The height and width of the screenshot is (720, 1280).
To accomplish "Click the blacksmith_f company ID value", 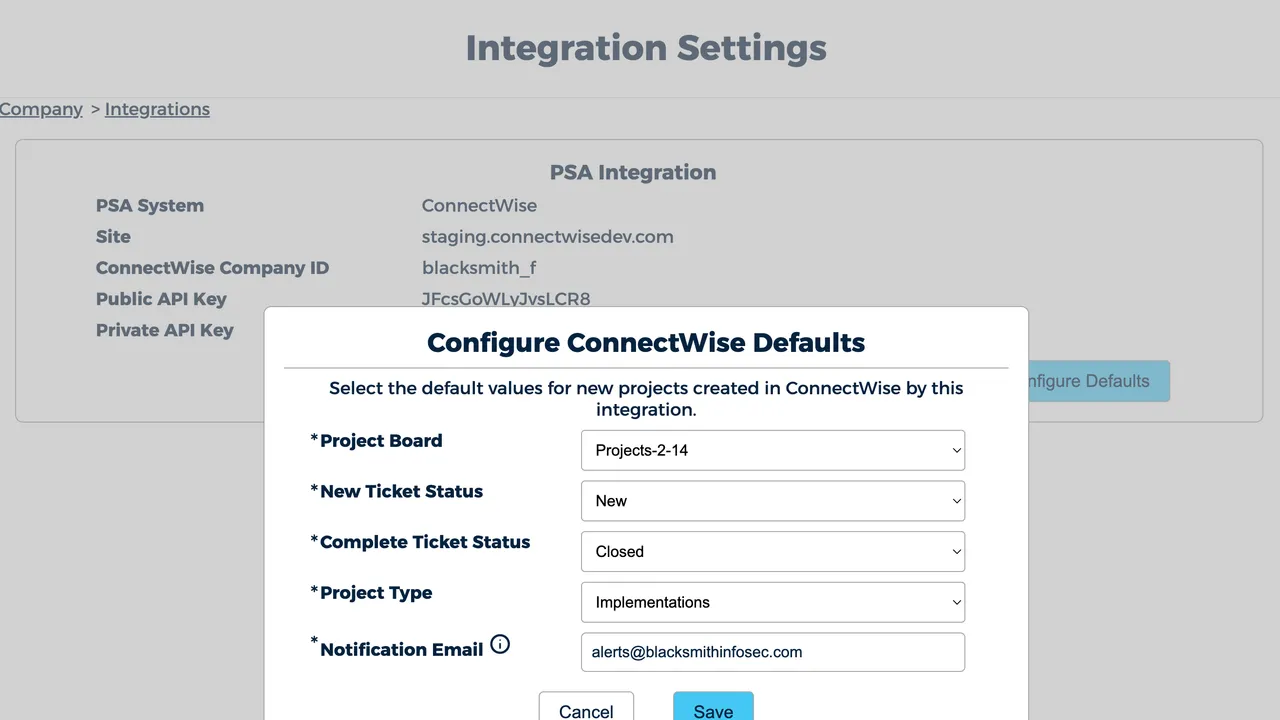I will tap(479, 268).
